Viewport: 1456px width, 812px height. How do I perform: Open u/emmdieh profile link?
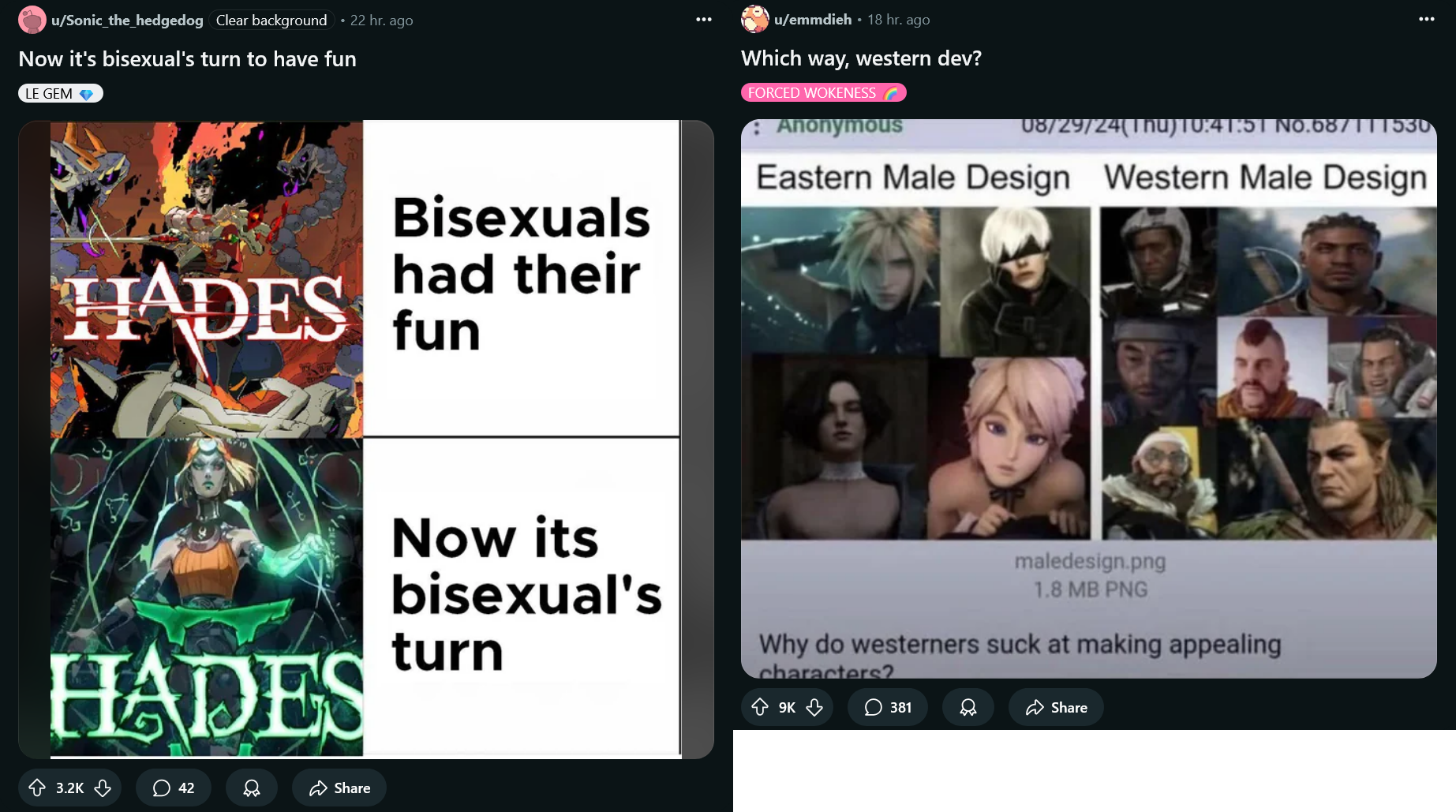point(813,19)
